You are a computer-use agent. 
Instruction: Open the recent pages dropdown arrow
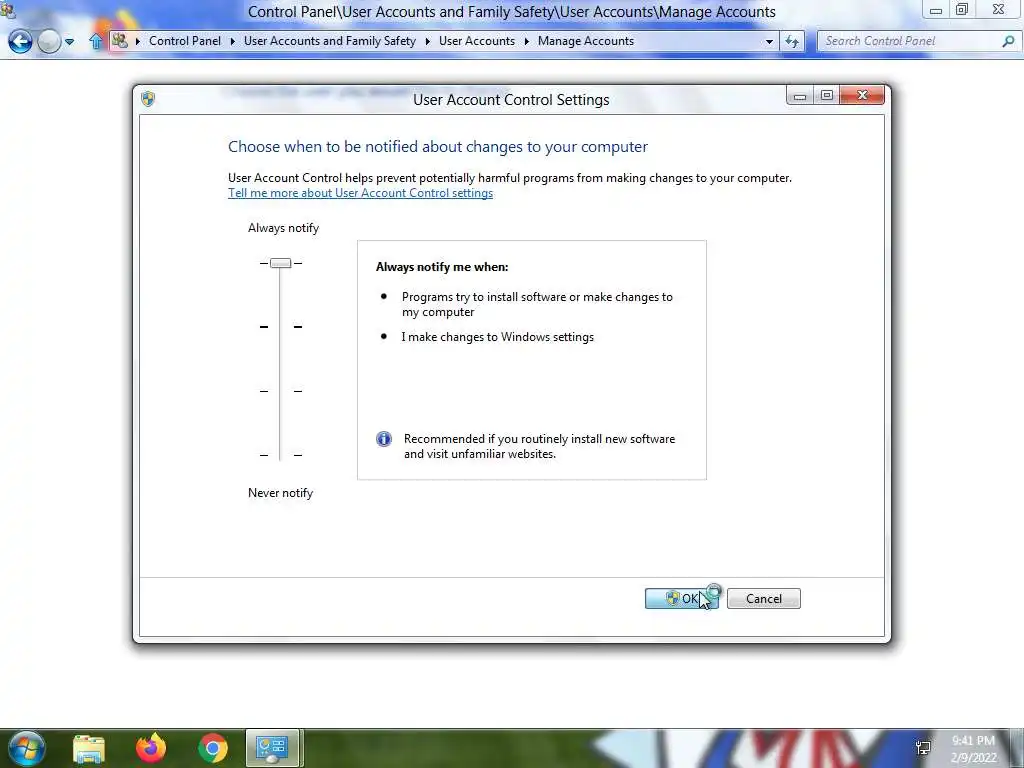click(69, 42)
